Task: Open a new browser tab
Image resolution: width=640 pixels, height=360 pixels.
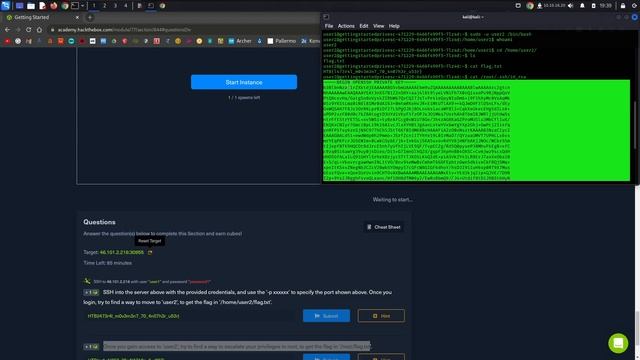Action: point(90,18)
